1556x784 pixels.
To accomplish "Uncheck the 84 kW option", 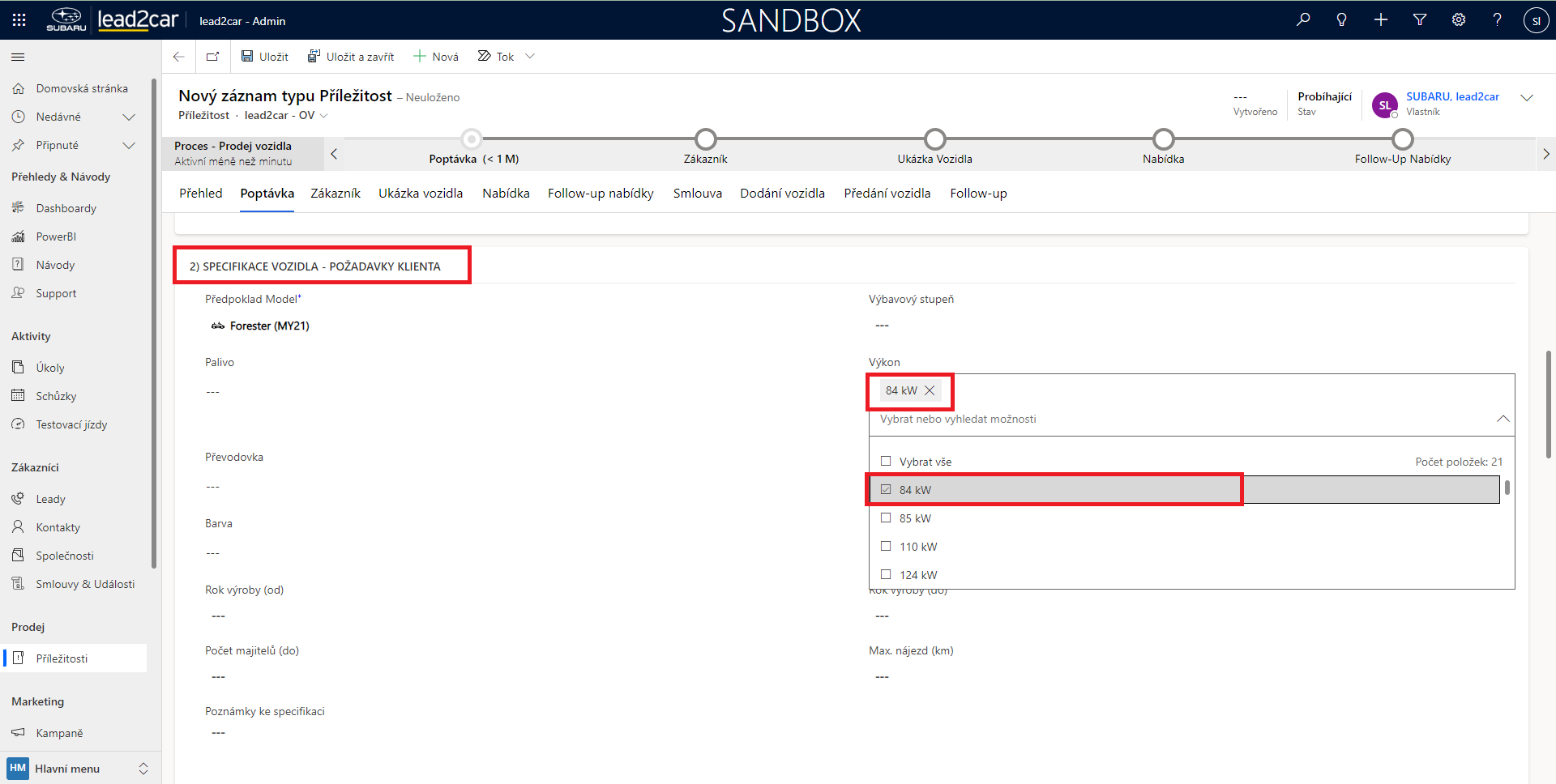I will [886, 490].
